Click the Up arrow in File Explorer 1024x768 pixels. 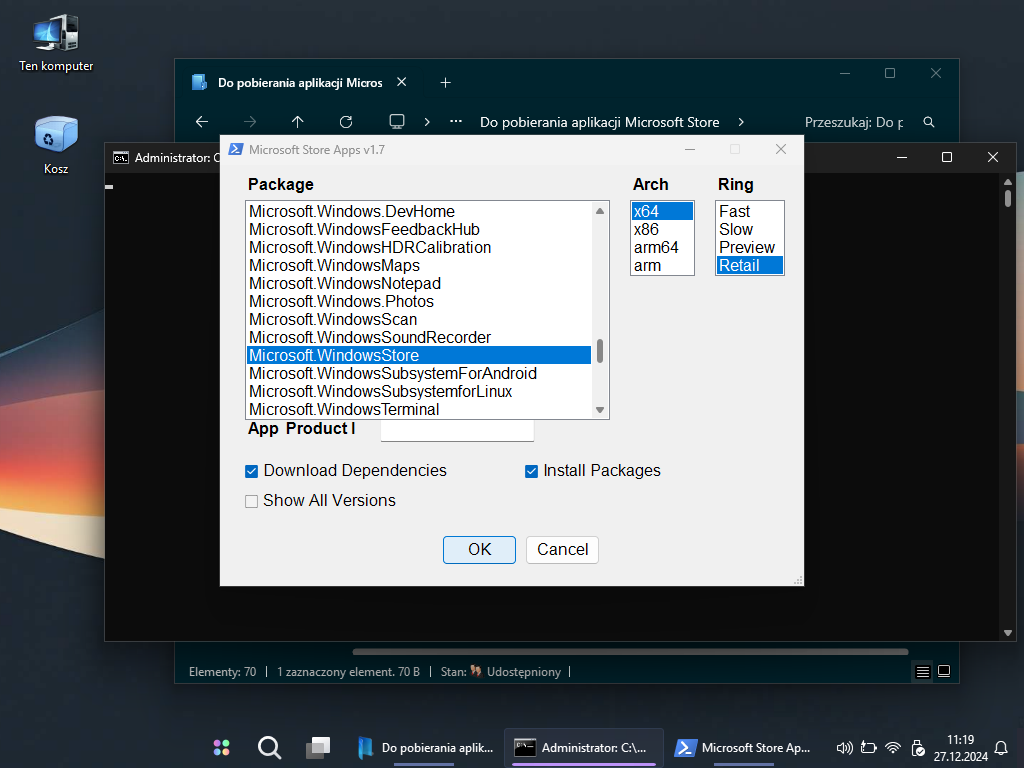point(298,122)
